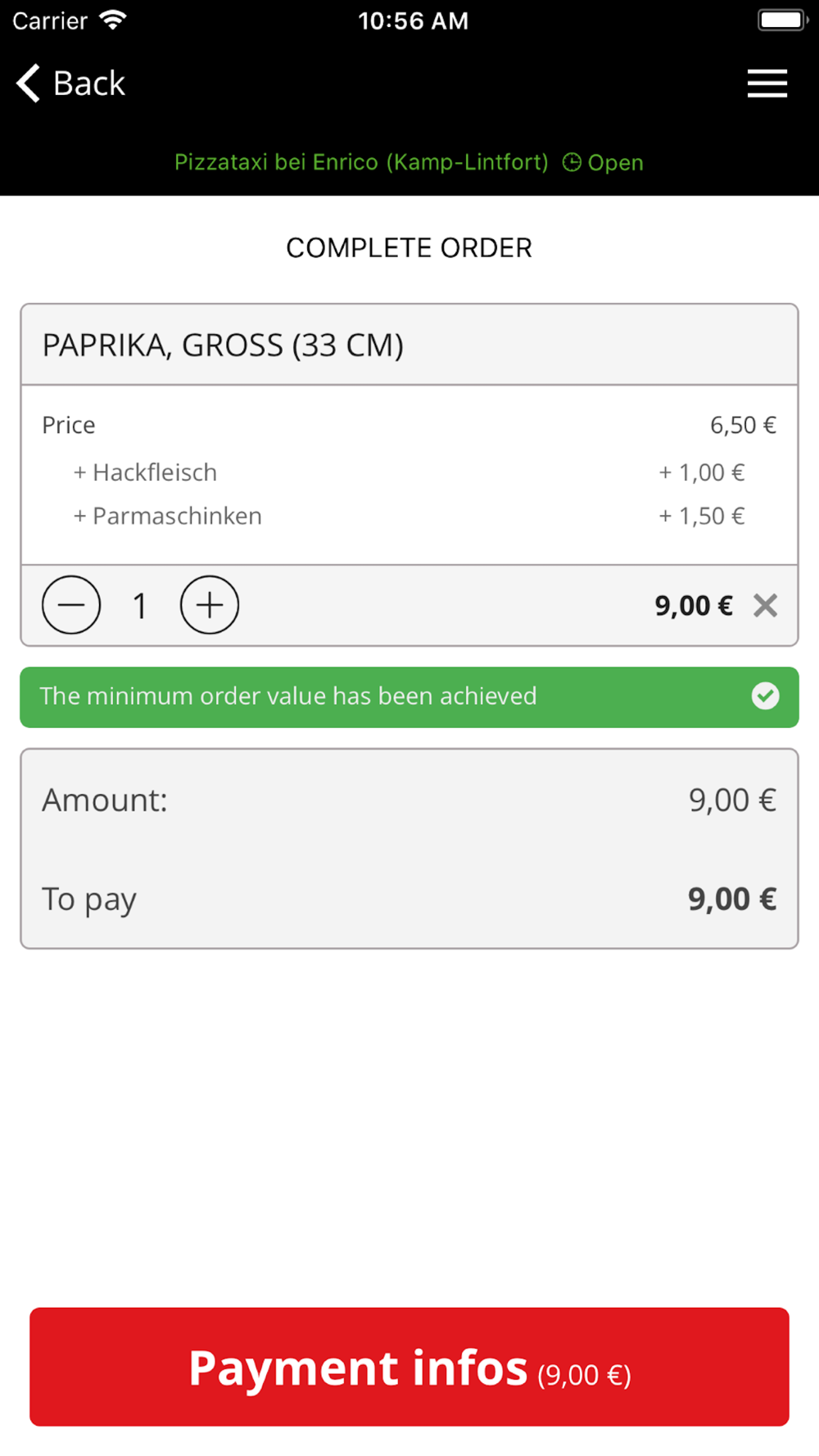Tap the Open status text
The width and height of the screenshot is (819, 1456).
click(x=615, y=162)
